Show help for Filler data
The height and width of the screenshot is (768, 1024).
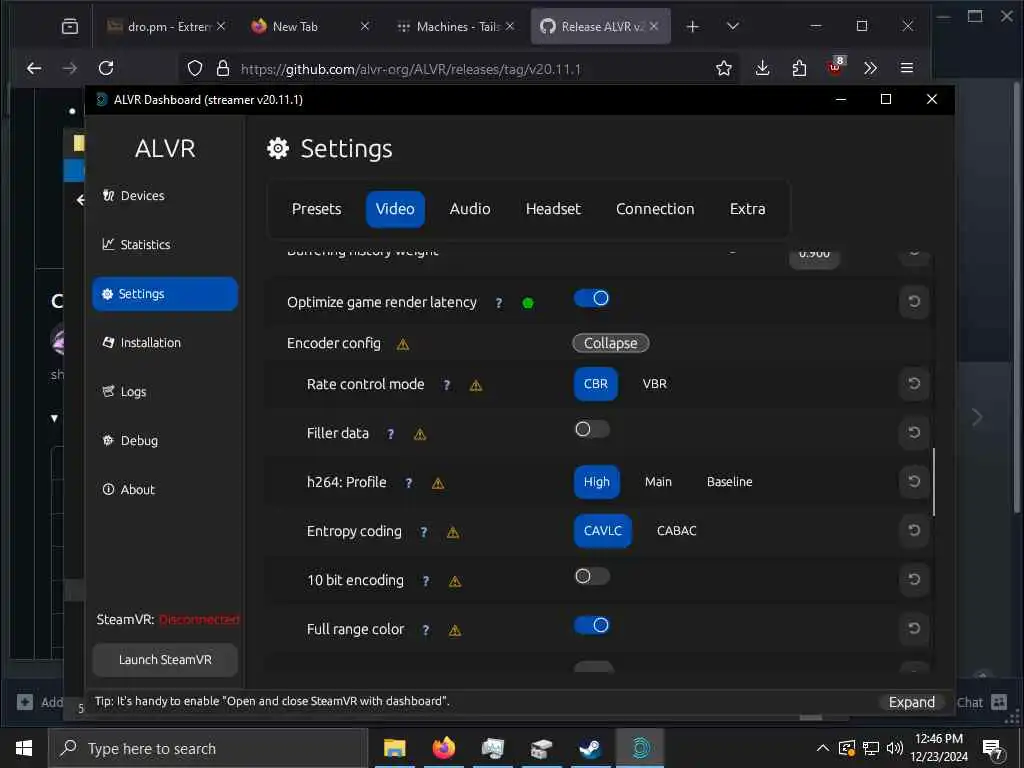(x=391, y=434)
